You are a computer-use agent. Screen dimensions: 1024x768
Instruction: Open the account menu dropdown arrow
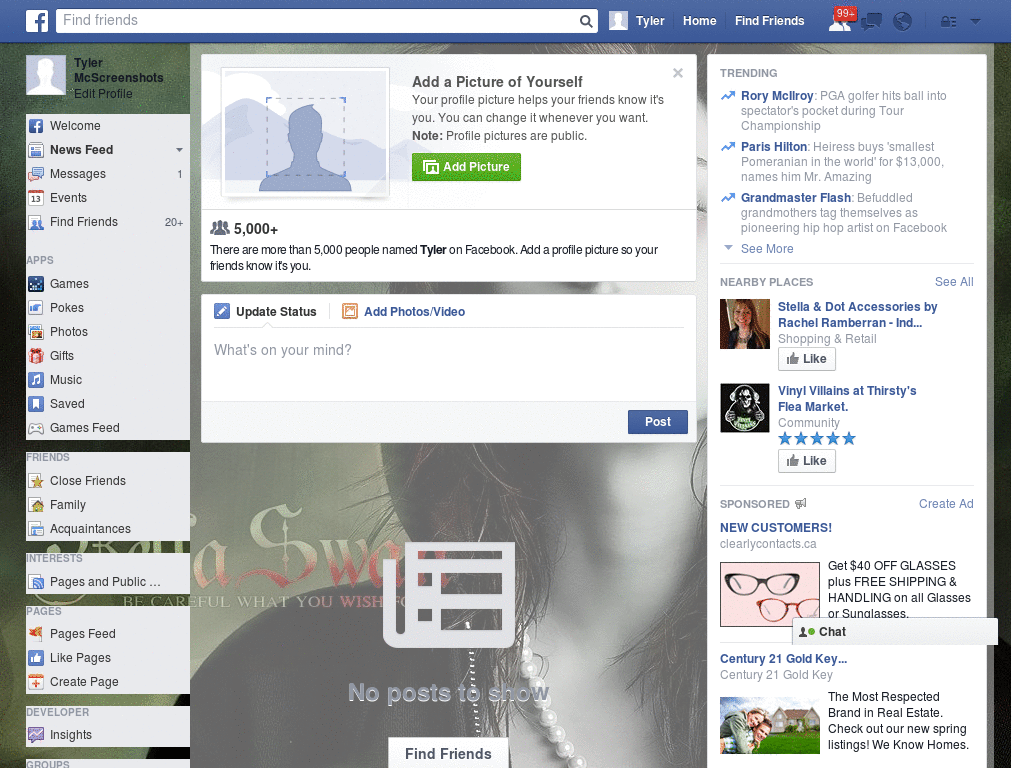976,22
